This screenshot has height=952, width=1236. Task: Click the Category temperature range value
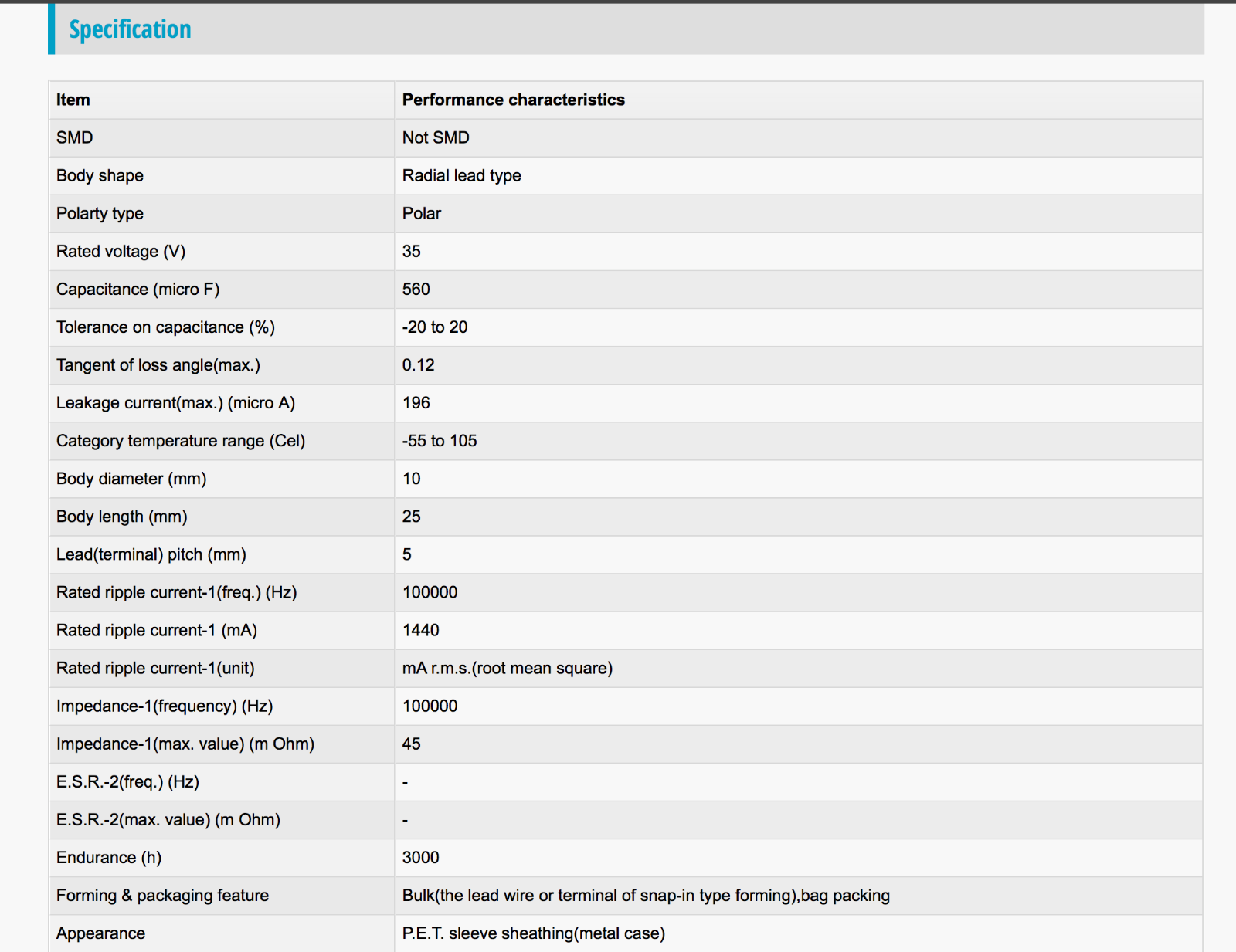pyautogui.click(x=439, y=440)
